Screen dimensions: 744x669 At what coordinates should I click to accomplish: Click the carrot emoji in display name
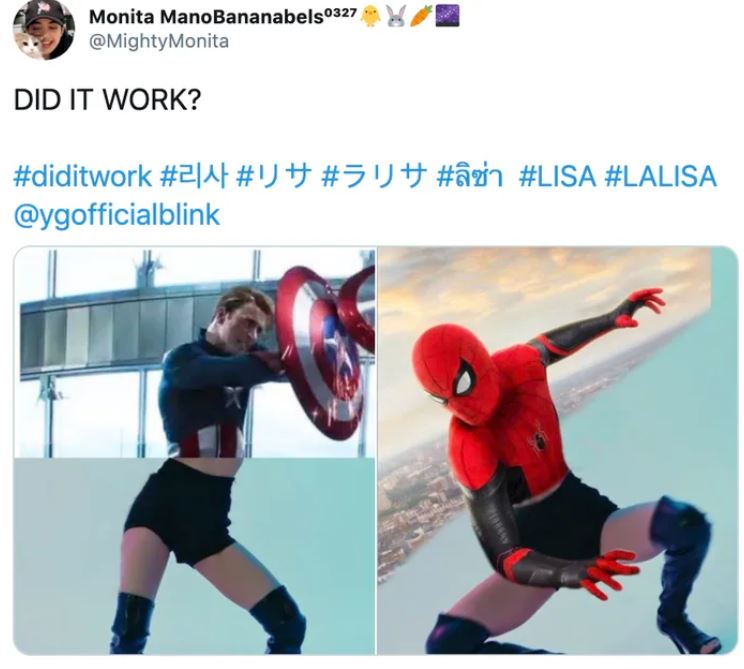421,16
